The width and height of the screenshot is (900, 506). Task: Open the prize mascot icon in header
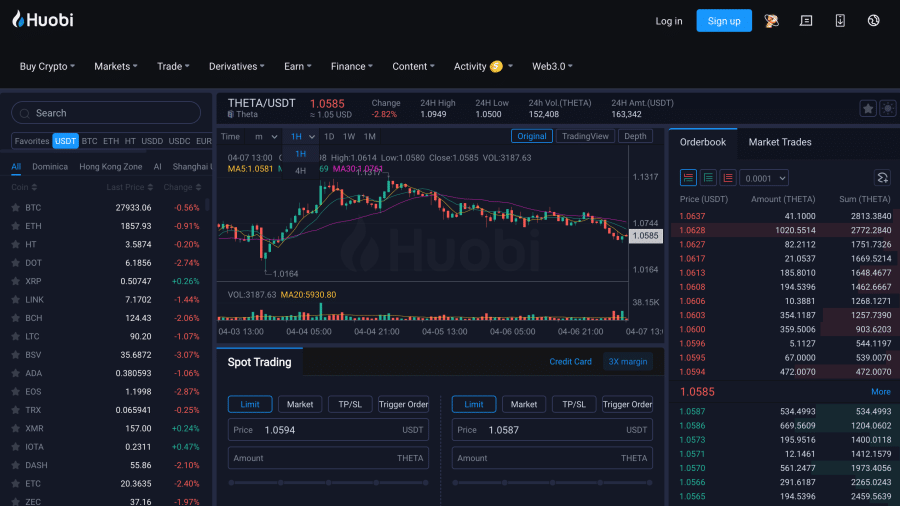pos(771,21)
